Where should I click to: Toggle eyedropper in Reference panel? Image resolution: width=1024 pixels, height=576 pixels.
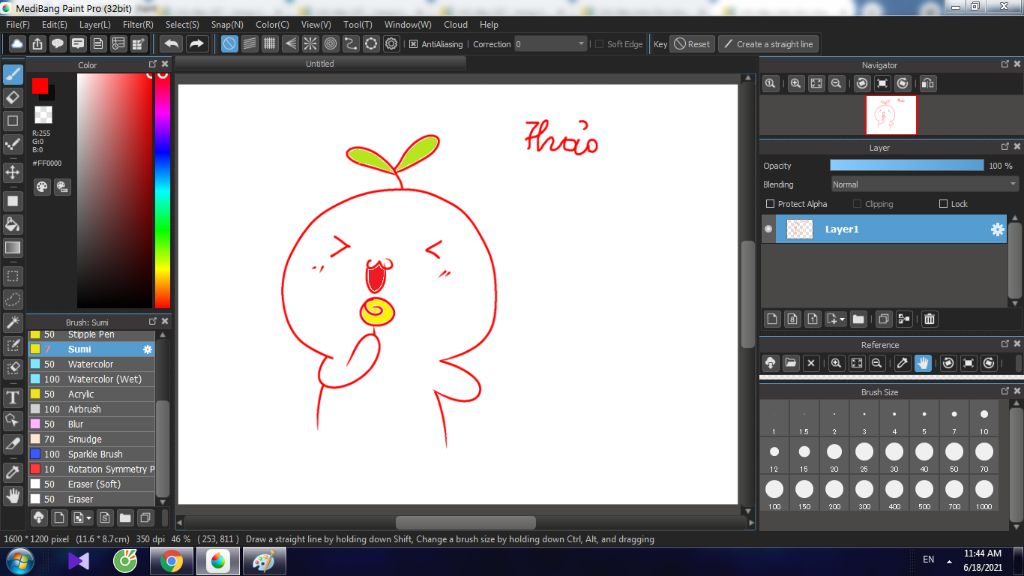(x=902, y=363)
